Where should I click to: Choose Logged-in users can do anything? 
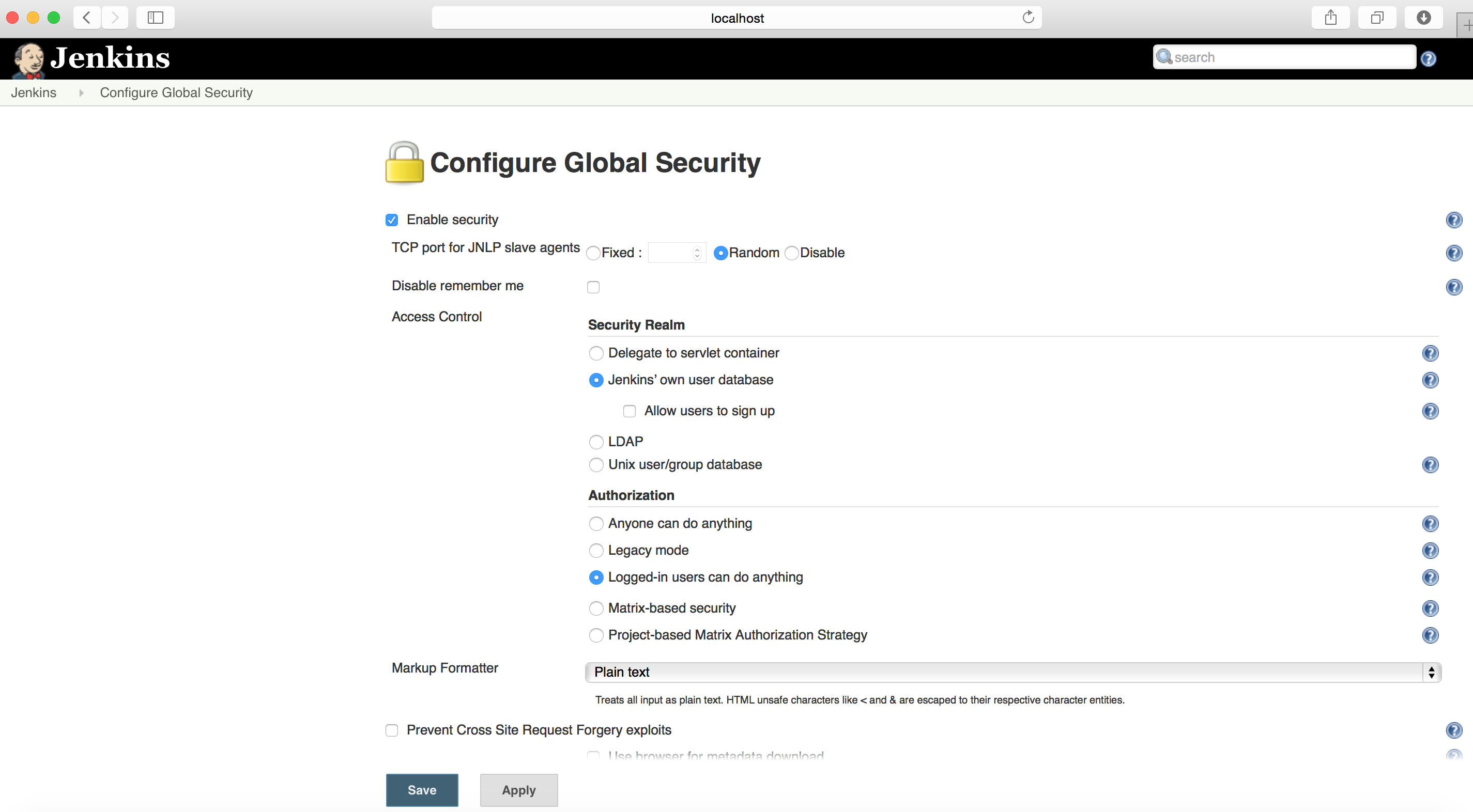[596, 577]
